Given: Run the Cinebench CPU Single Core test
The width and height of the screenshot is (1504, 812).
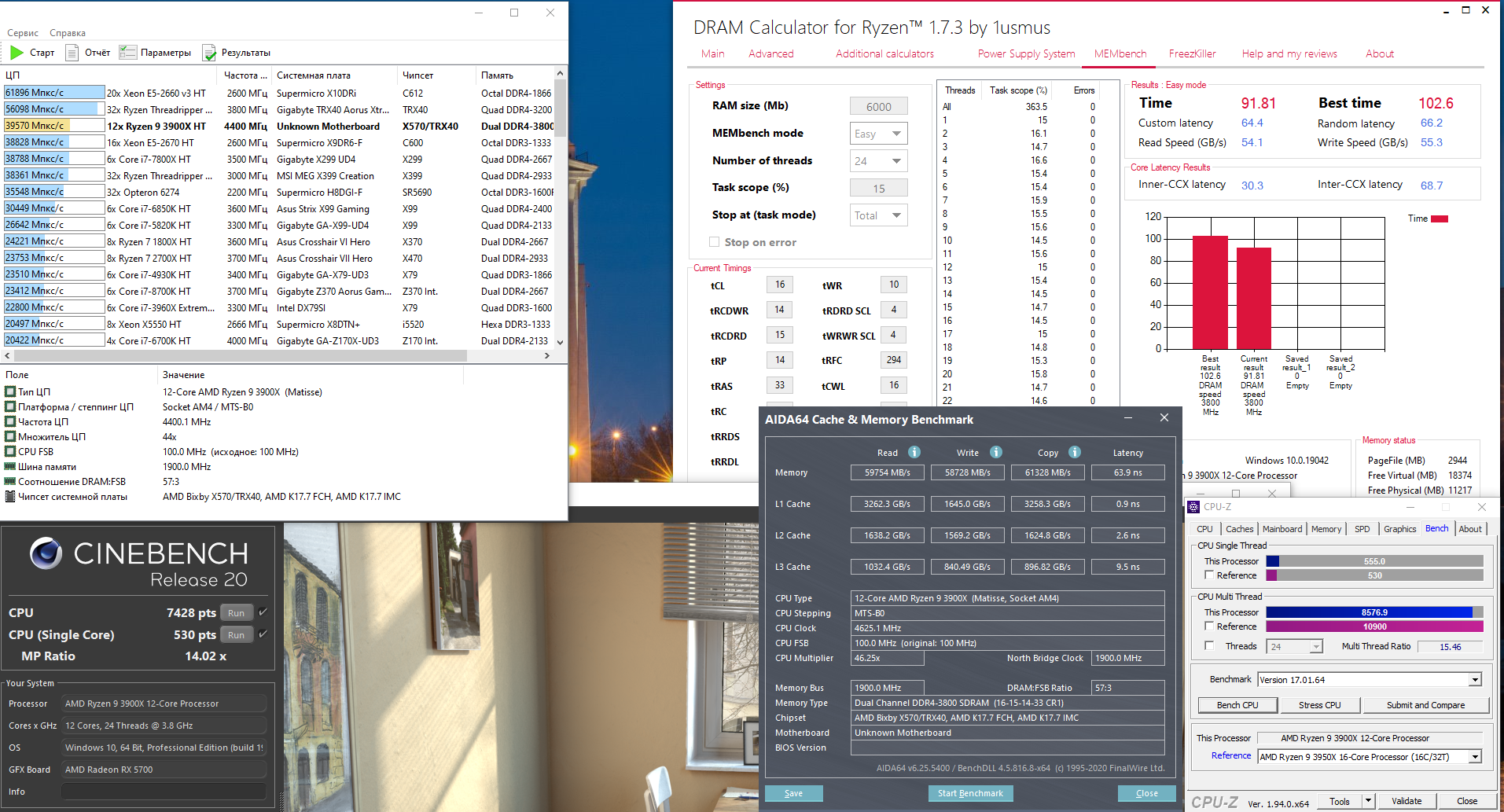Looking at the screenshot, I should pyautogui.click(x=237, y=634).
